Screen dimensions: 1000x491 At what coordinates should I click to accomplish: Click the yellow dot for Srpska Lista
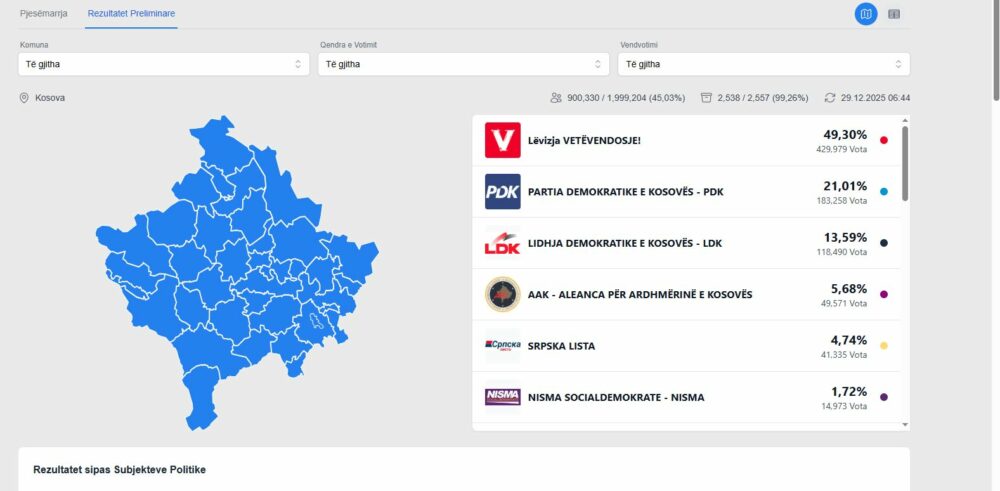[883, 346]
